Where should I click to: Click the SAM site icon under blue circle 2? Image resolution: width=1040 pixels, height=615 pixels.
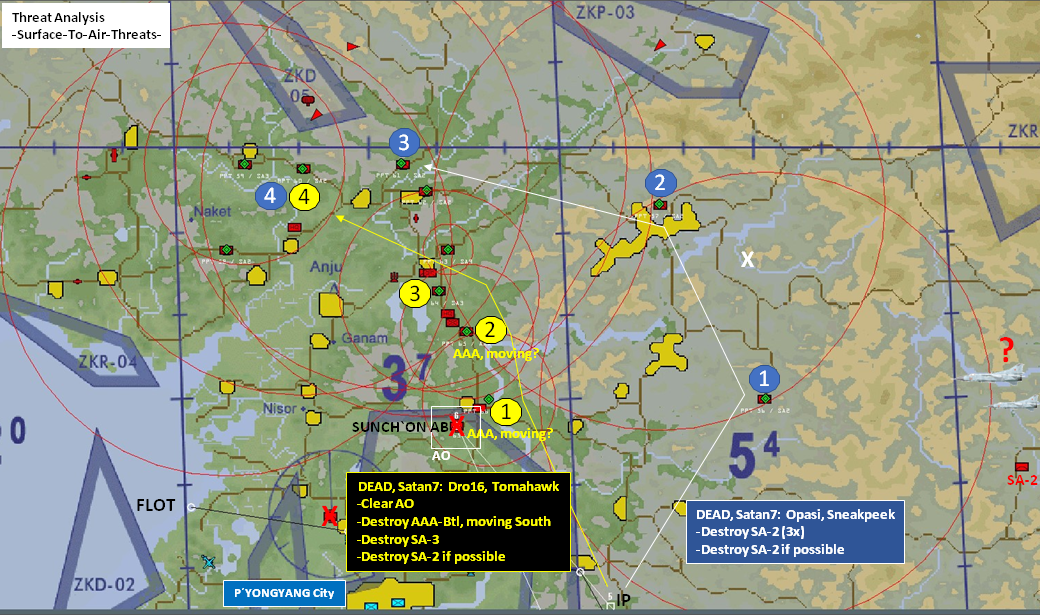[659, 204]
